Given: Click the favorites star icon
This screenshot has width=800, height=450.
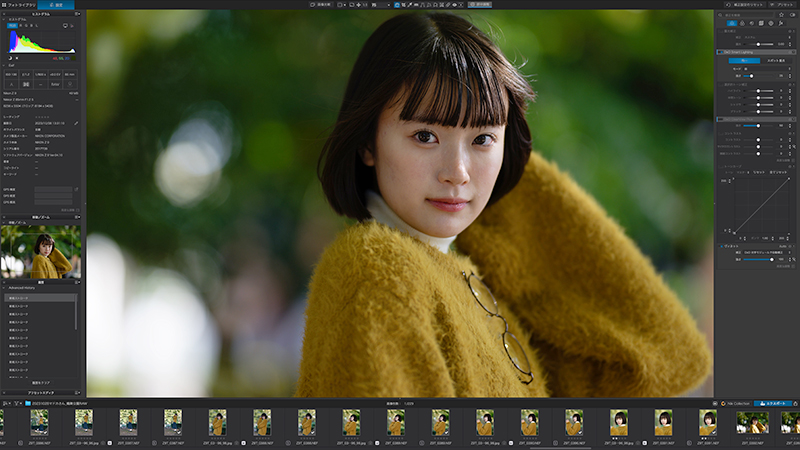Looking at the screenshot, I should 781,15.
